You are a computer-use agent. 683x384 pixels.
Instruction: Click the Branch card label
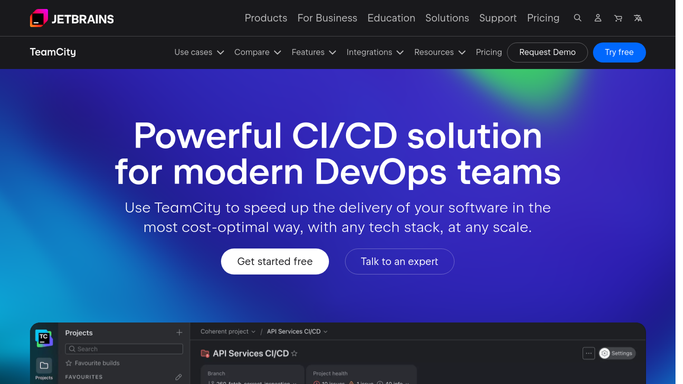(x=216, y=374)
